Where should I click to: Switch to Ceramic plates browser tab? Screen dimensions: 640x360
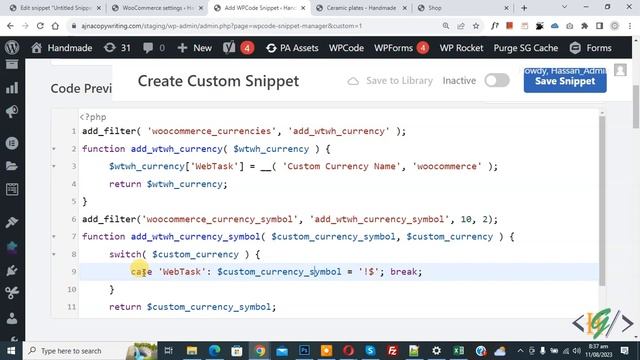tap(361, 8)
